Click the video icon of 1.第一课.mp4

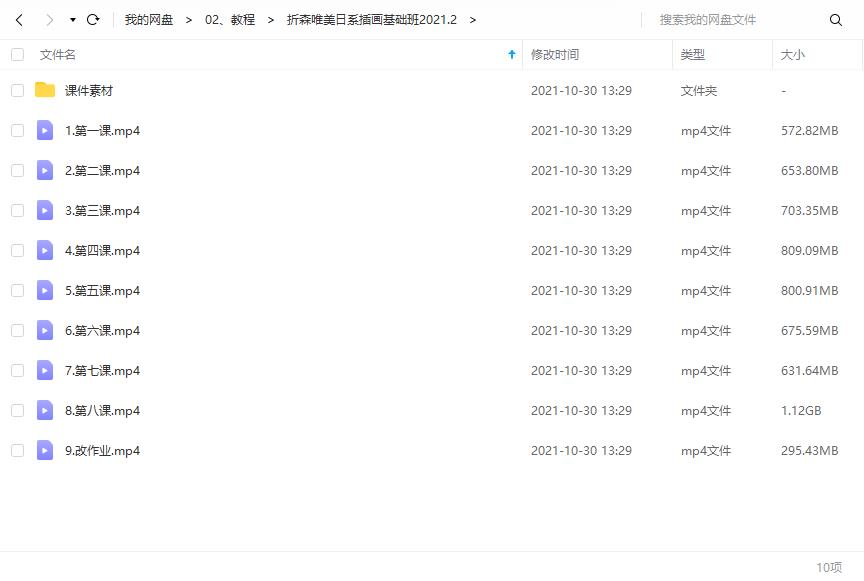pos(45,130)
